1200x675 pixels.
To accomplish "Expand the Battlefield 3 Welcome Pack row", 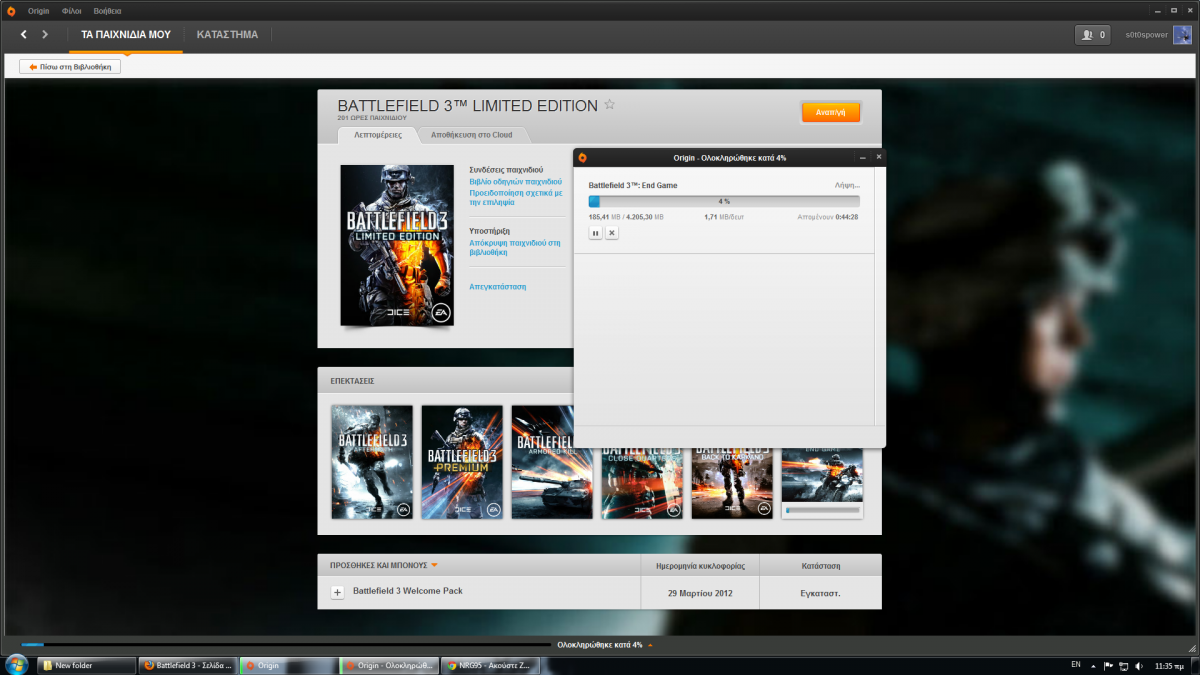I will point(337,592).
